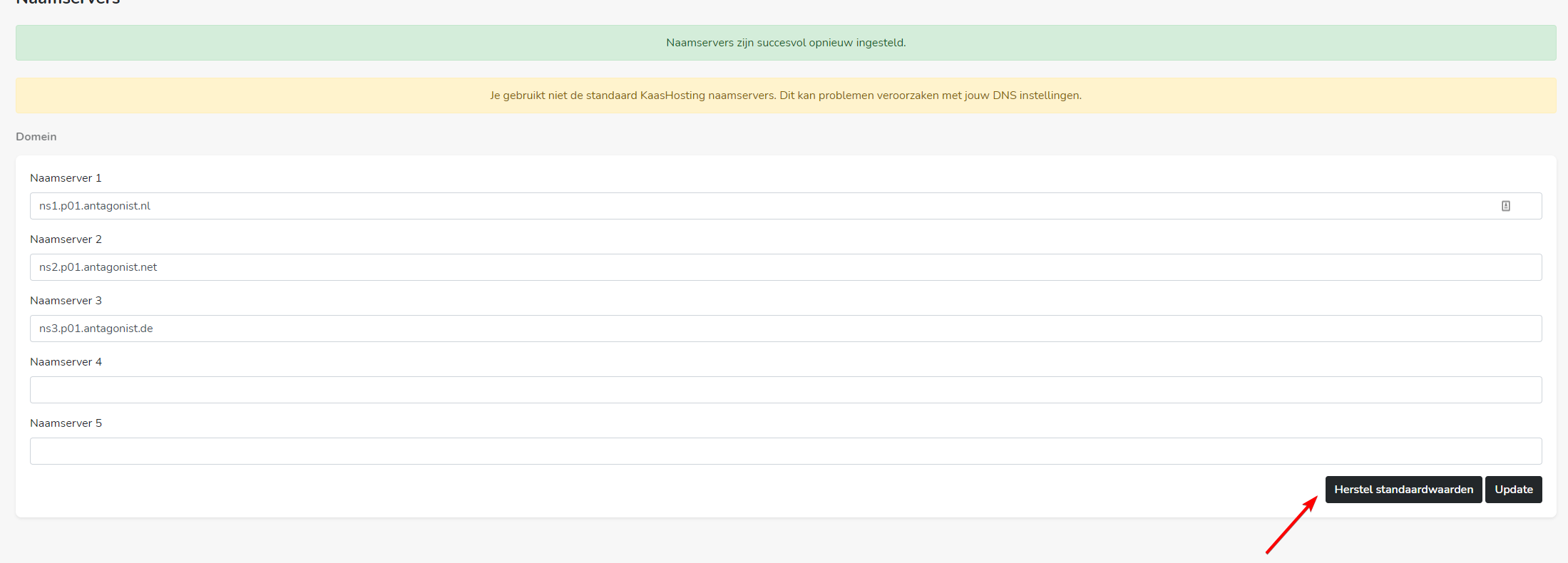The image size is (1568, 563).
Task: Focus the Naamserver 1 input field
Action: 713,206
